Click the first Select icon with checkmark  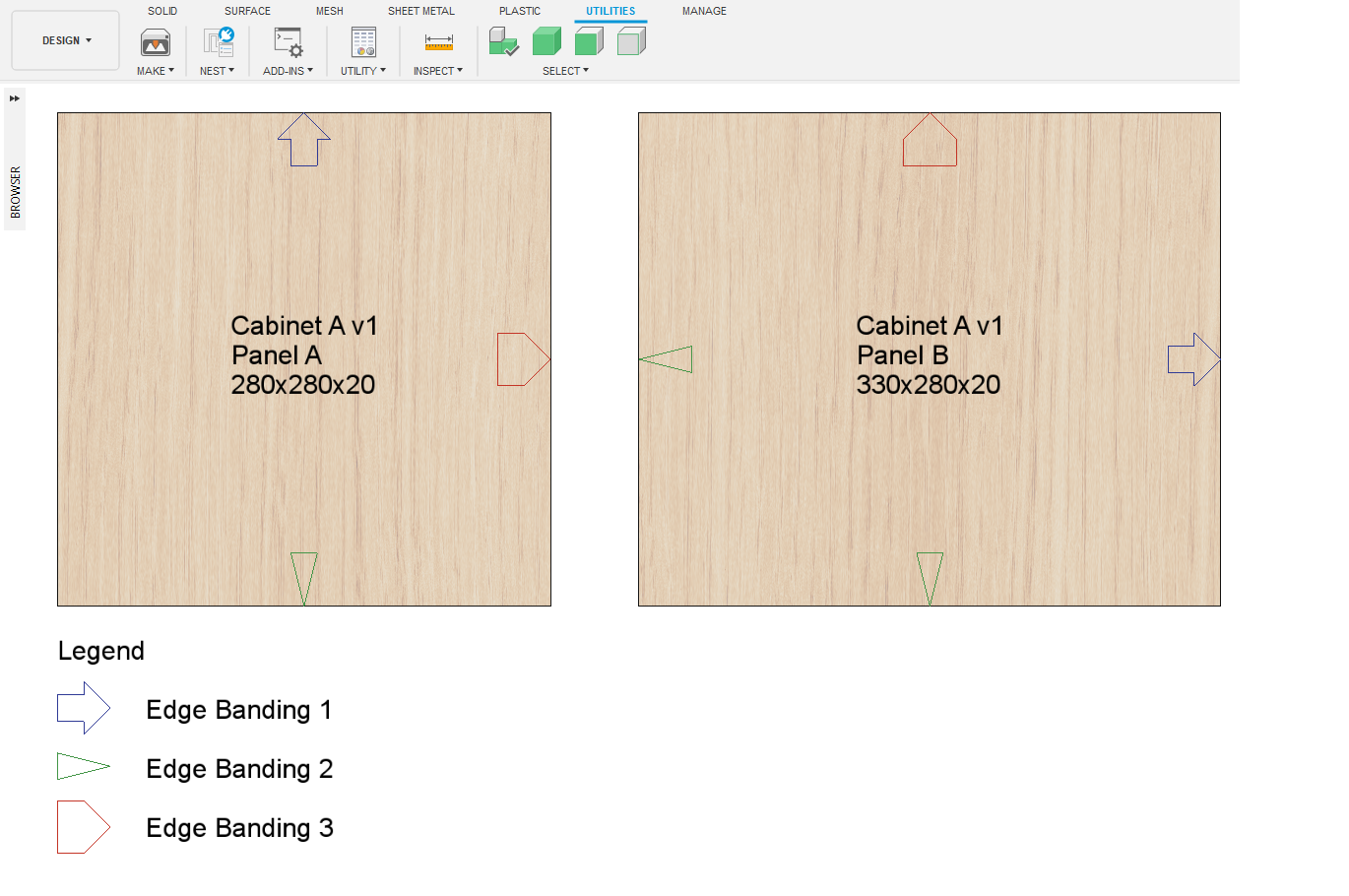pos(503,42)
